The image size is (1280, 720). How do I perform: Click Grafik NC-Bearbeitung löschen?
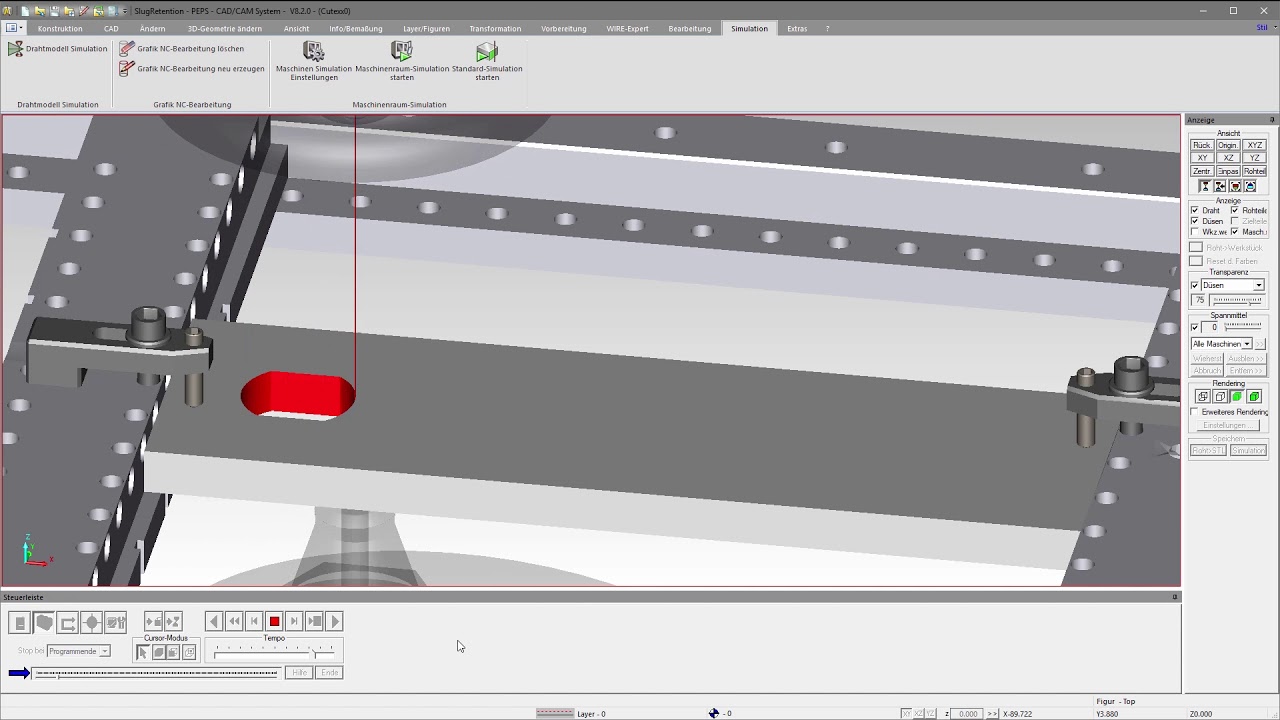181,48
